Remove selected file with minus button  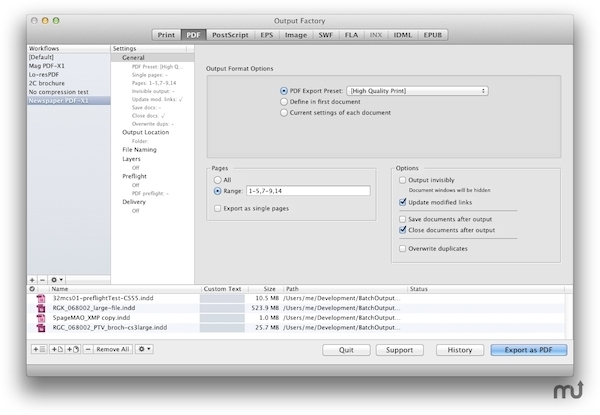click(x=88, y=349)
